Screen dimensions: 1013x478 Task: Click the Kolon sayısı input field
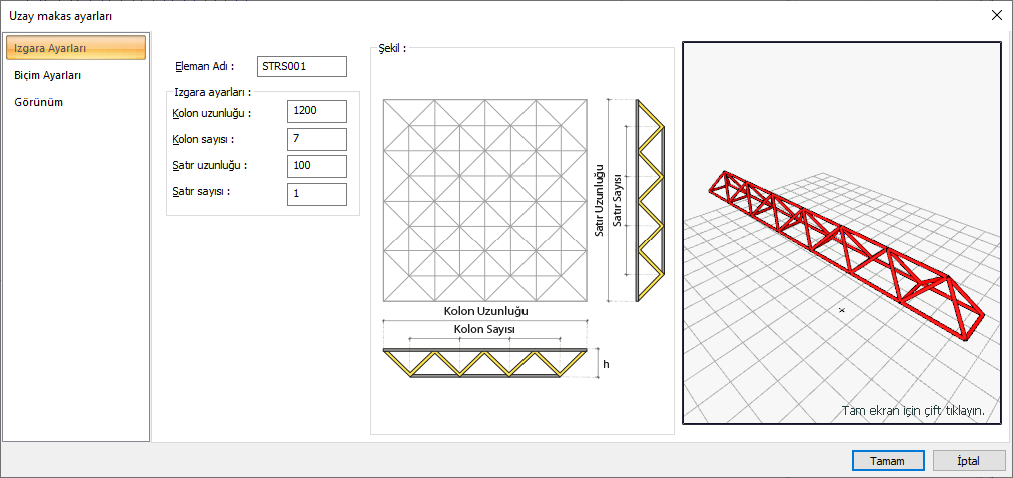click(x=317, y=139)
